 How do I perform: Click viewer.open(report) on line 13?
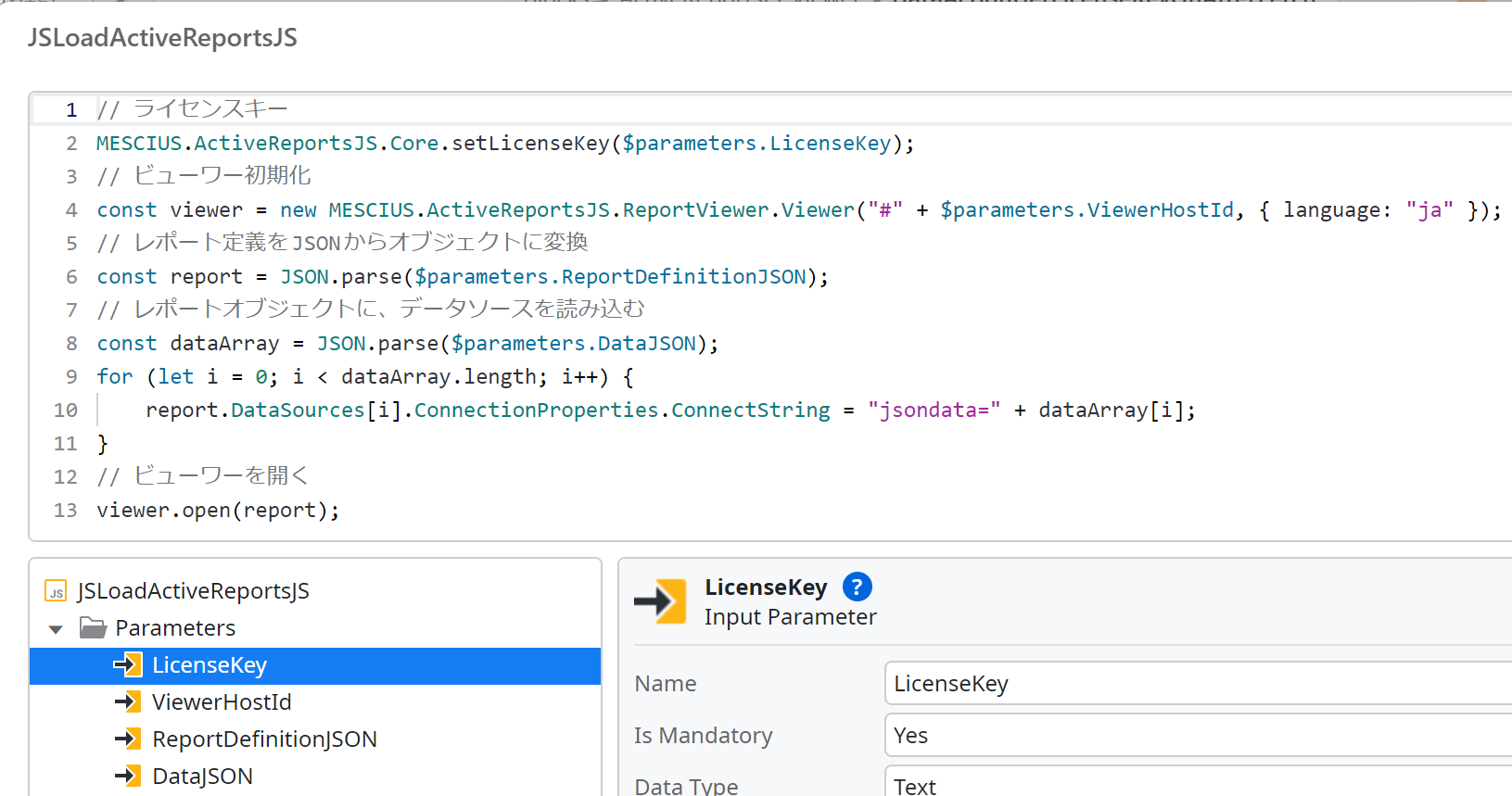(218, 511)
